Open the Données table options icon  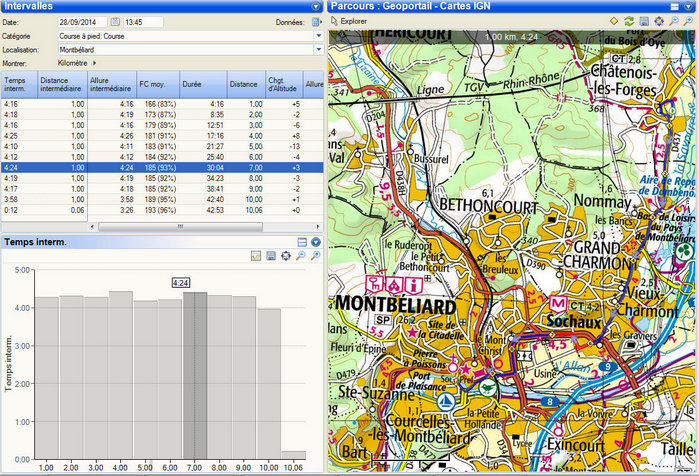(317, 22)
